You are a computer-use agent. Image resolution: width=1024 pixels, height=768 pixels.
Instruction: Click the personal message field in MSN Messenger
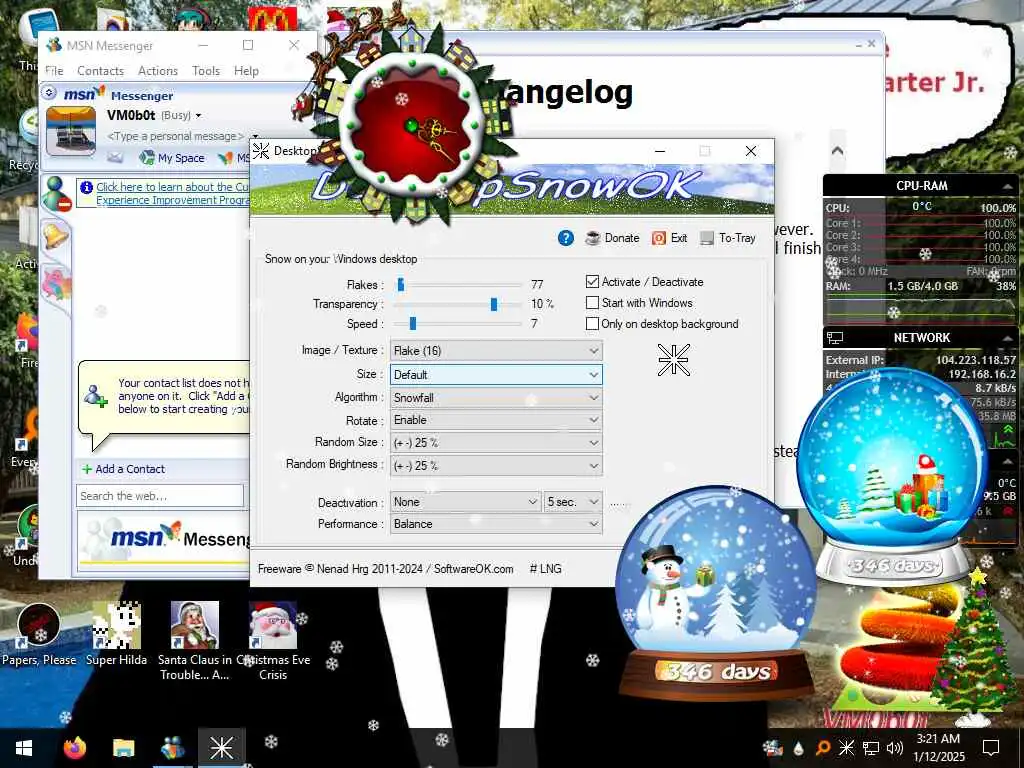click(x=175, y=136)
